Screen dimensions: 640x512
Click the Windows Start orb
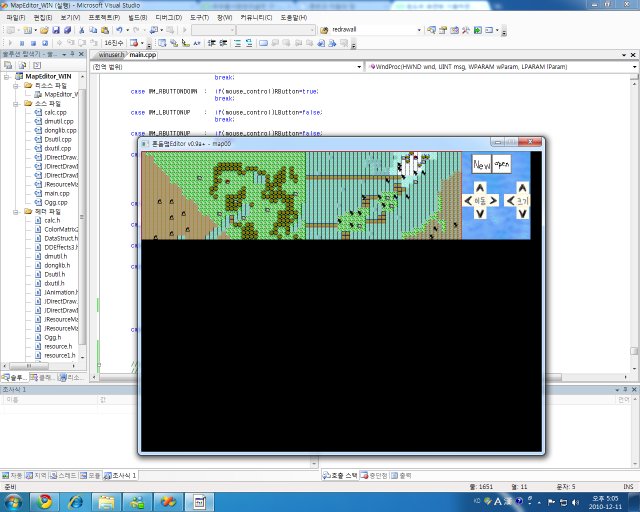[14, 501]
